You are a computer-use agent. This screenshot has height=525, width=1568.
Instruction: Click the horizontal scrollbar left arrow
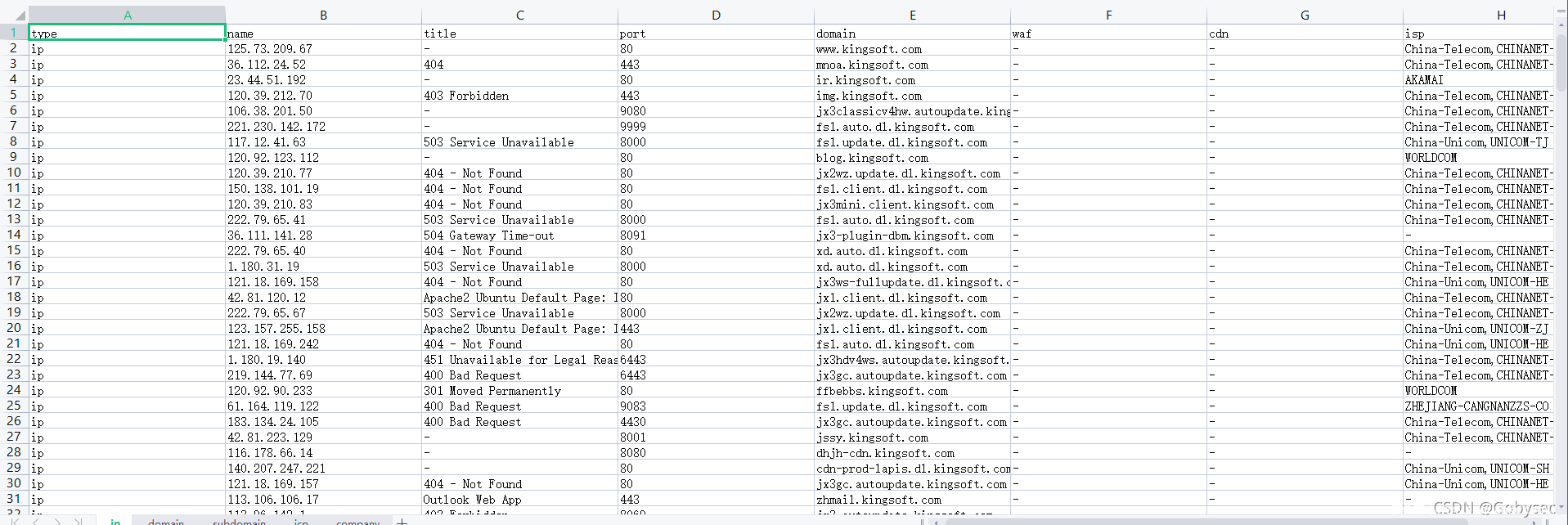tap(937, 521)
